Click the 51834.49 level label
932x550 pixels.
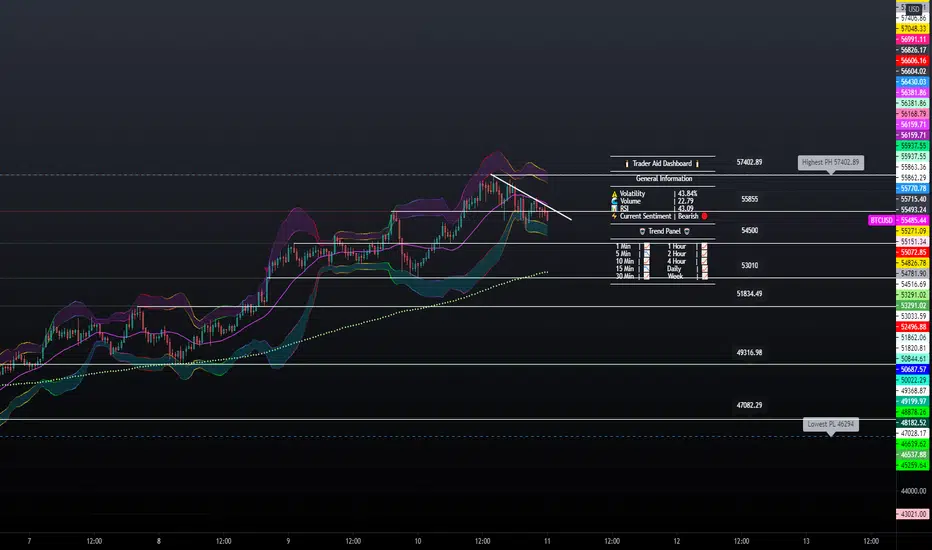pyautogui.click(x=749, y=294)
